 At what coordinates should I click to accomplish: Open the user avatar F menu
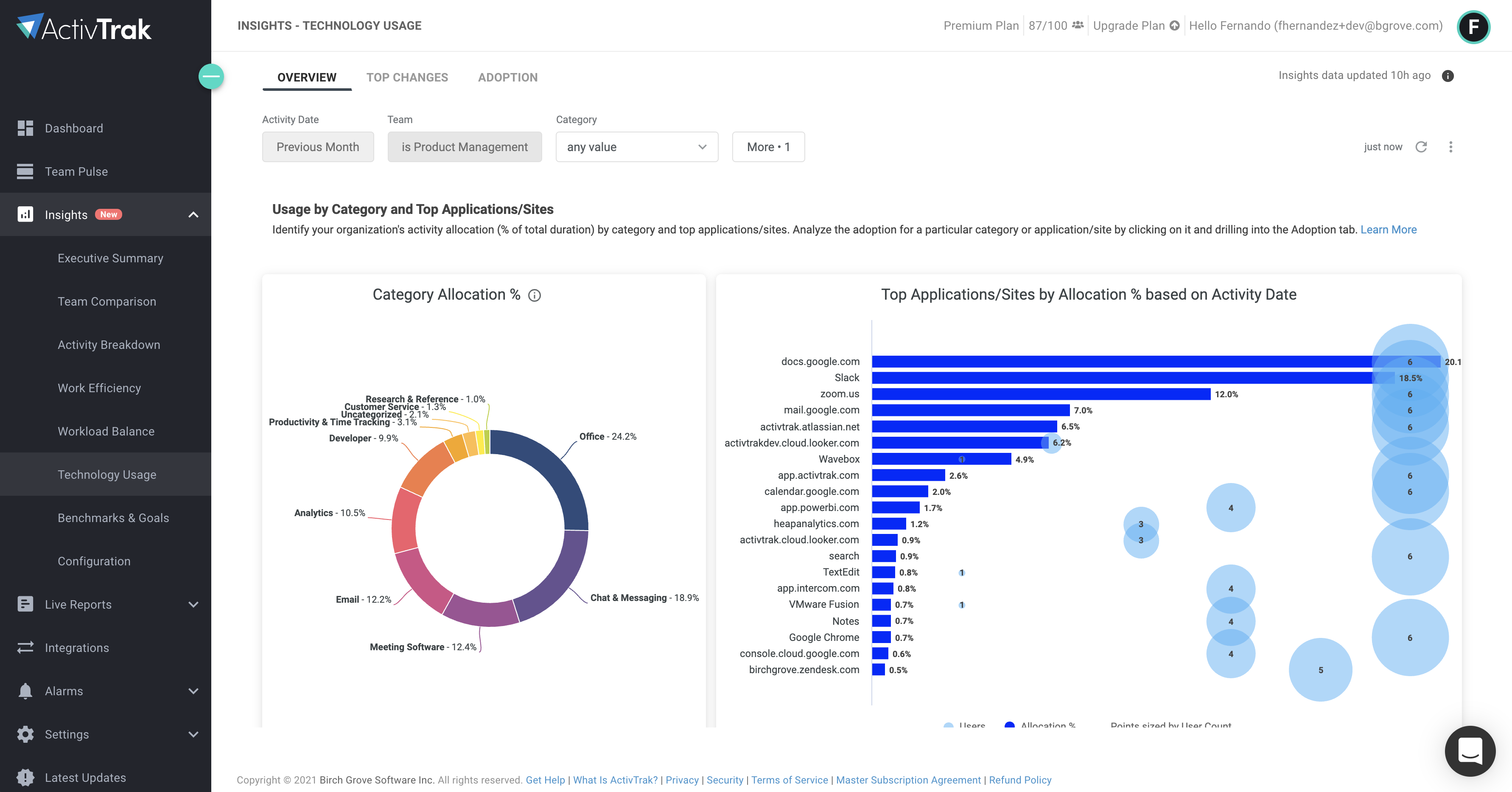(1473, 27)
